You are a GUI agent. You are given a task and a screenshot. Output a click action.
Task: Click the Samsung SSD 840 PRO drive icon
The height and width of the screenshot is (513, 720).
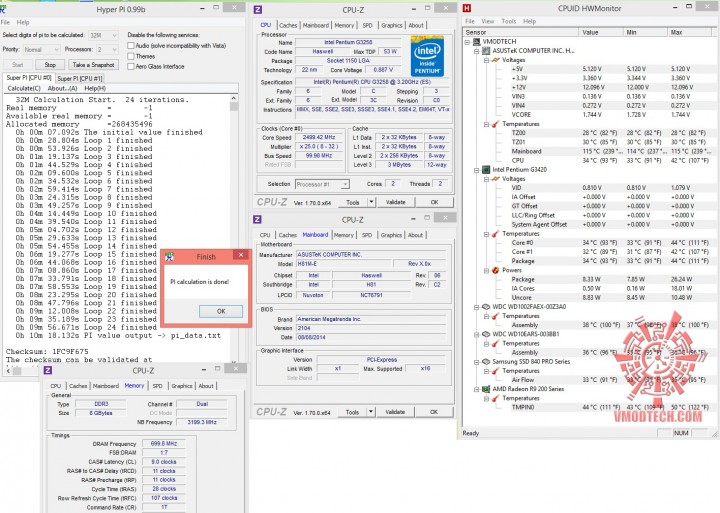pos(486,362)
